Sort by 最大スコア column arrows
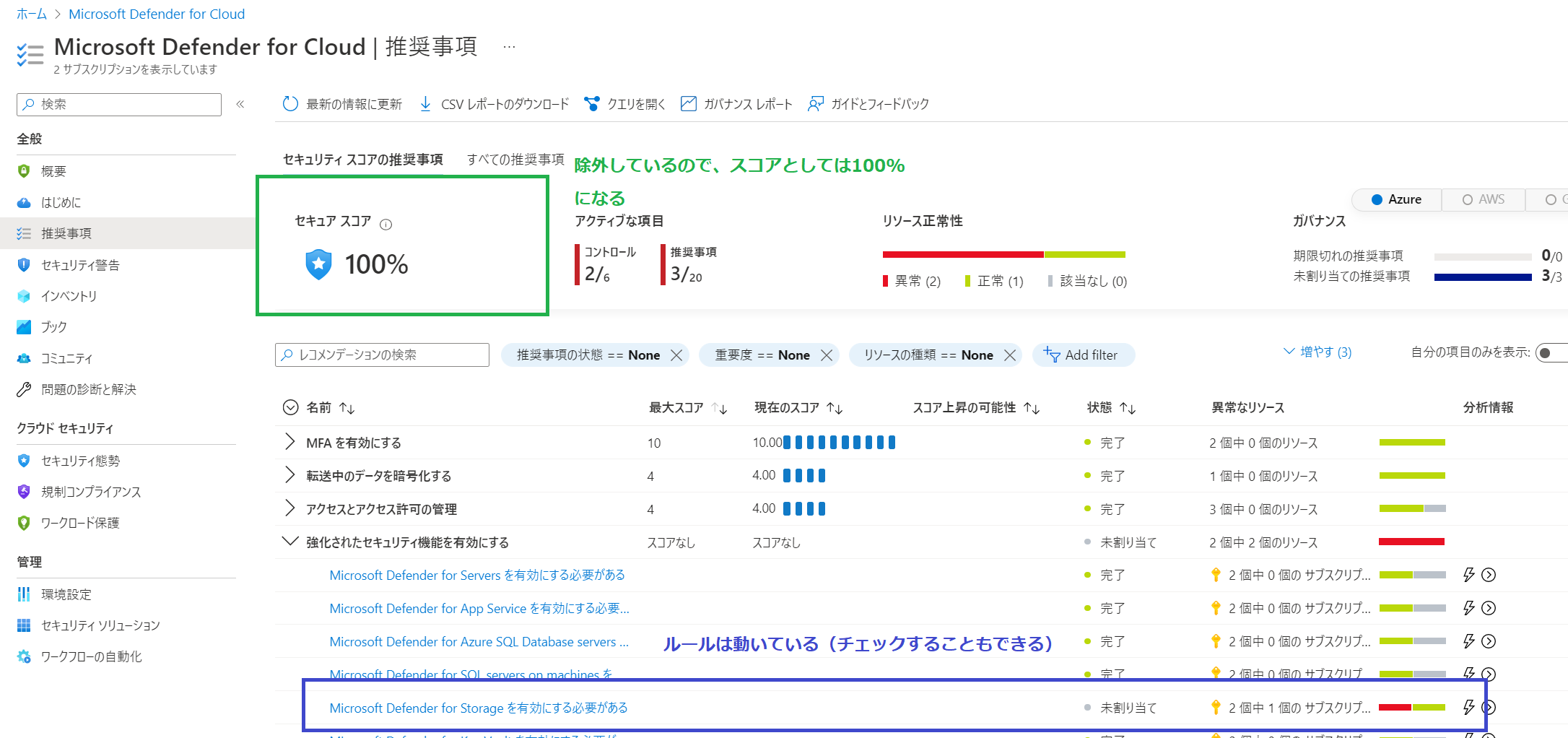 pos(719,408)
